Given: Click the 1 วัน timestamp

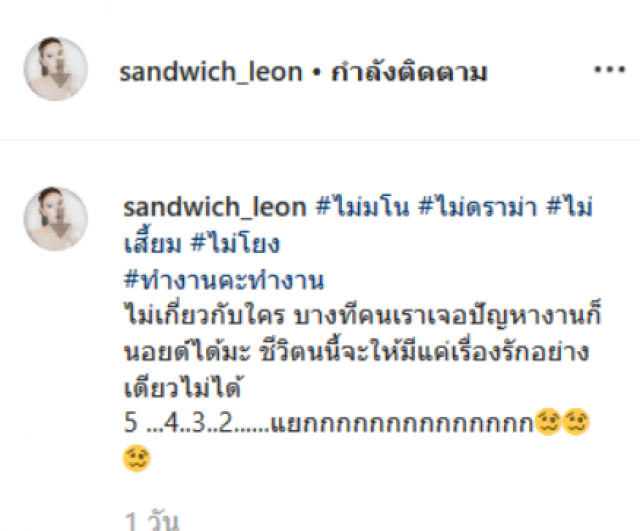Looking at the screenshot, I should click(151, 520).
